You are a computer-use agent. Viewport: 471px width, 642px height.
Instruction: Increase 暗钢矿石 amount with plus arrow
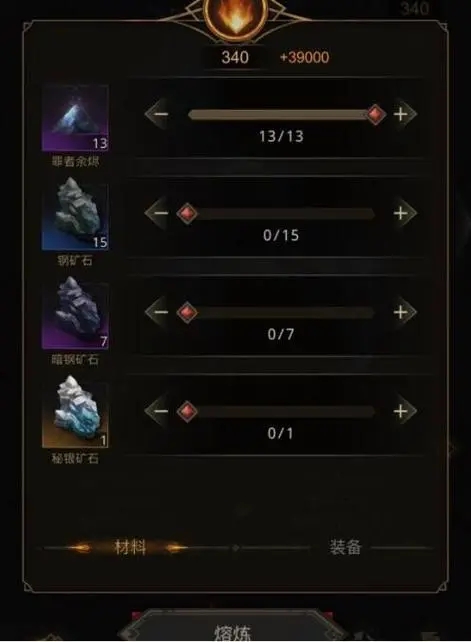[x=402, y=312]
